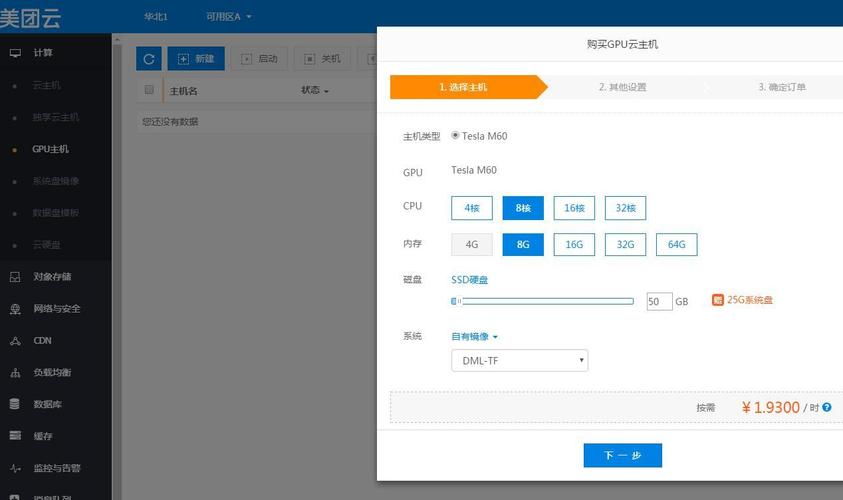Click the SSD硬盘 disk link
This screenshot has width=843, height=500.
click(x=469, y=280)
